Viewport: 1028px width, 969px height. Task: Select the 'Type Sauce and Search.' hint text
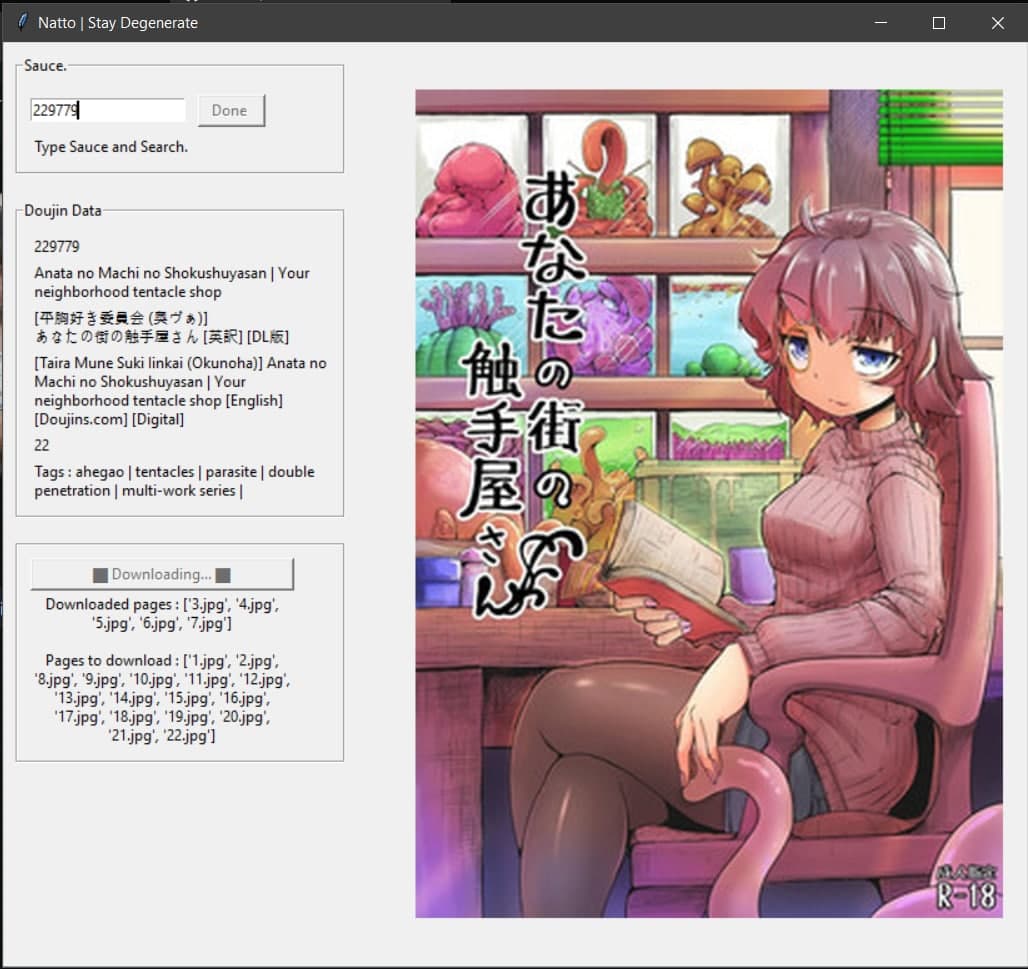point(111,147)
